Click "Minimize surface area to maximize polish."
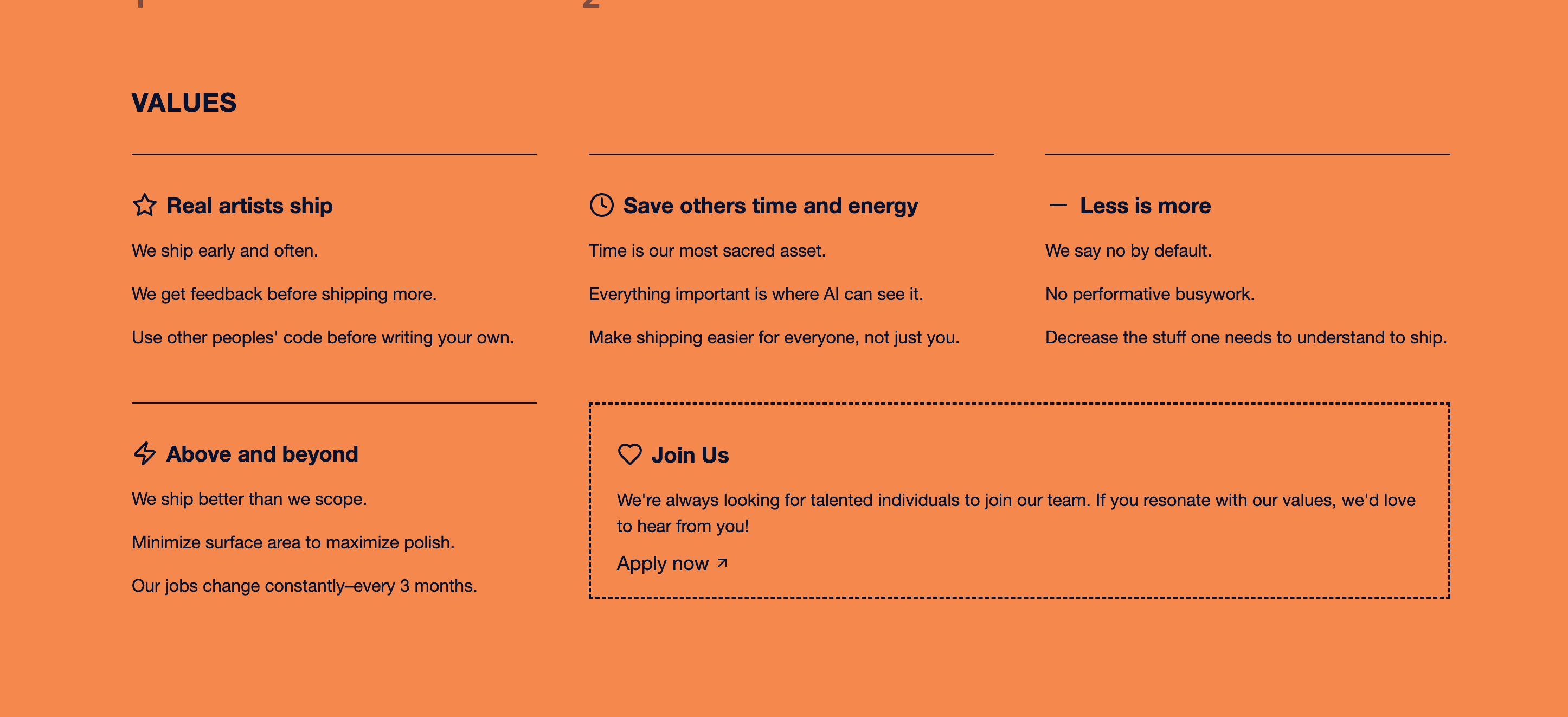This screenshot has height=717, width=1568. (x=293, y=542)
